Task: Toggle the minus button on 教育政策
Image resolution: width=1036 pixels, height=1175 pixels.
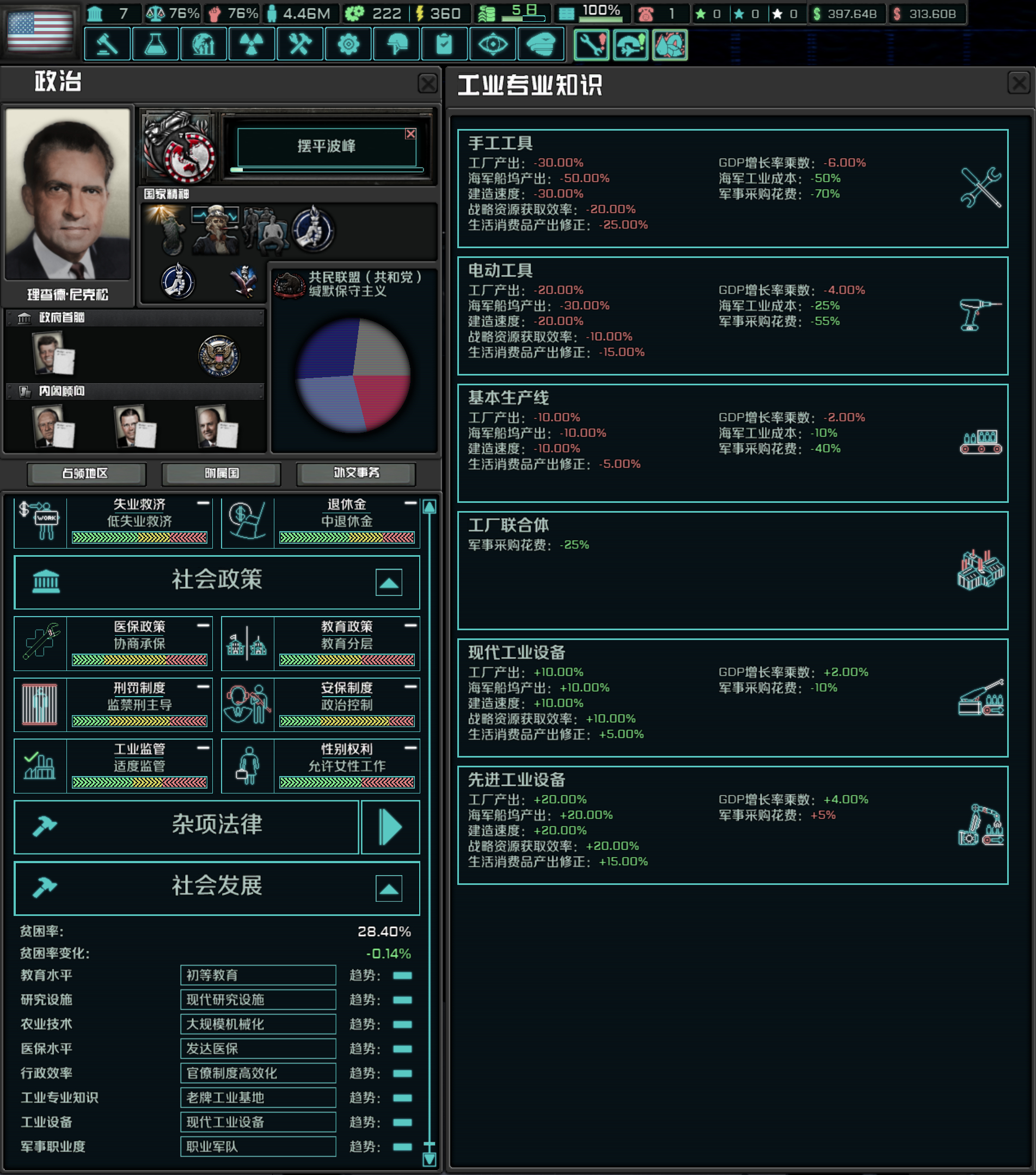Action: 410,625
